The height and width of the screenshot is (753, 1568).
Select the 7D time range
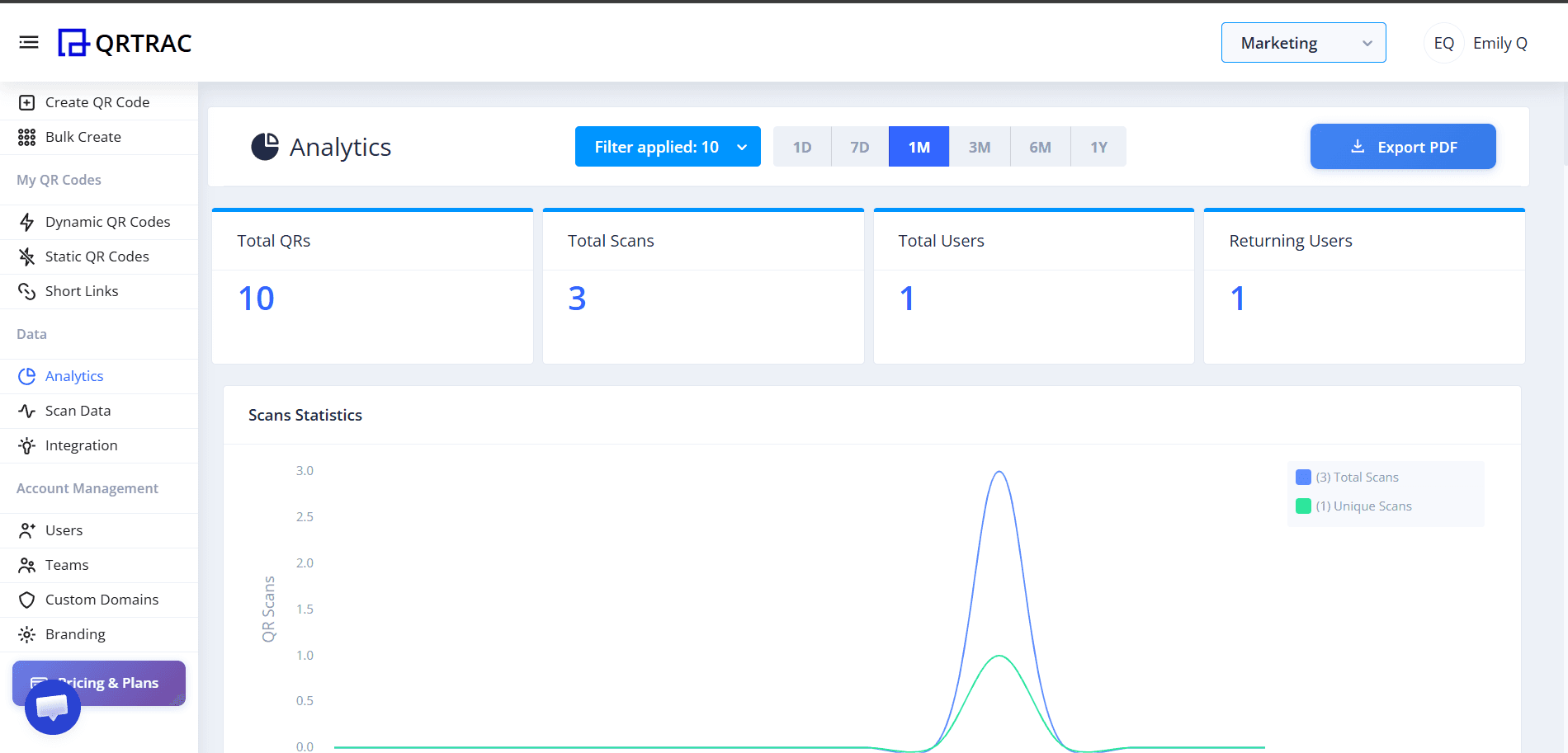point(860,147)
